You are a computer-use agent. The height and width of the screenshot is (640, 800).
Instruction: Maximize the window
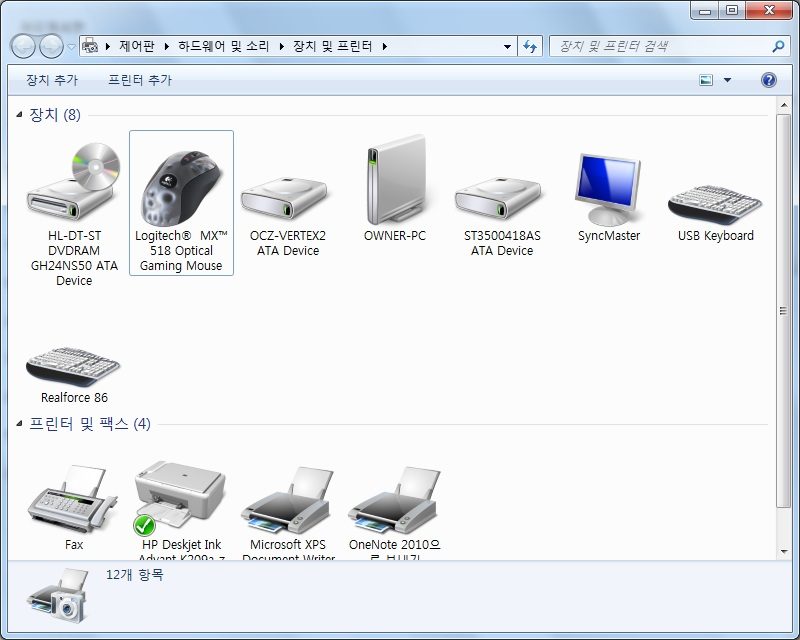732,10
